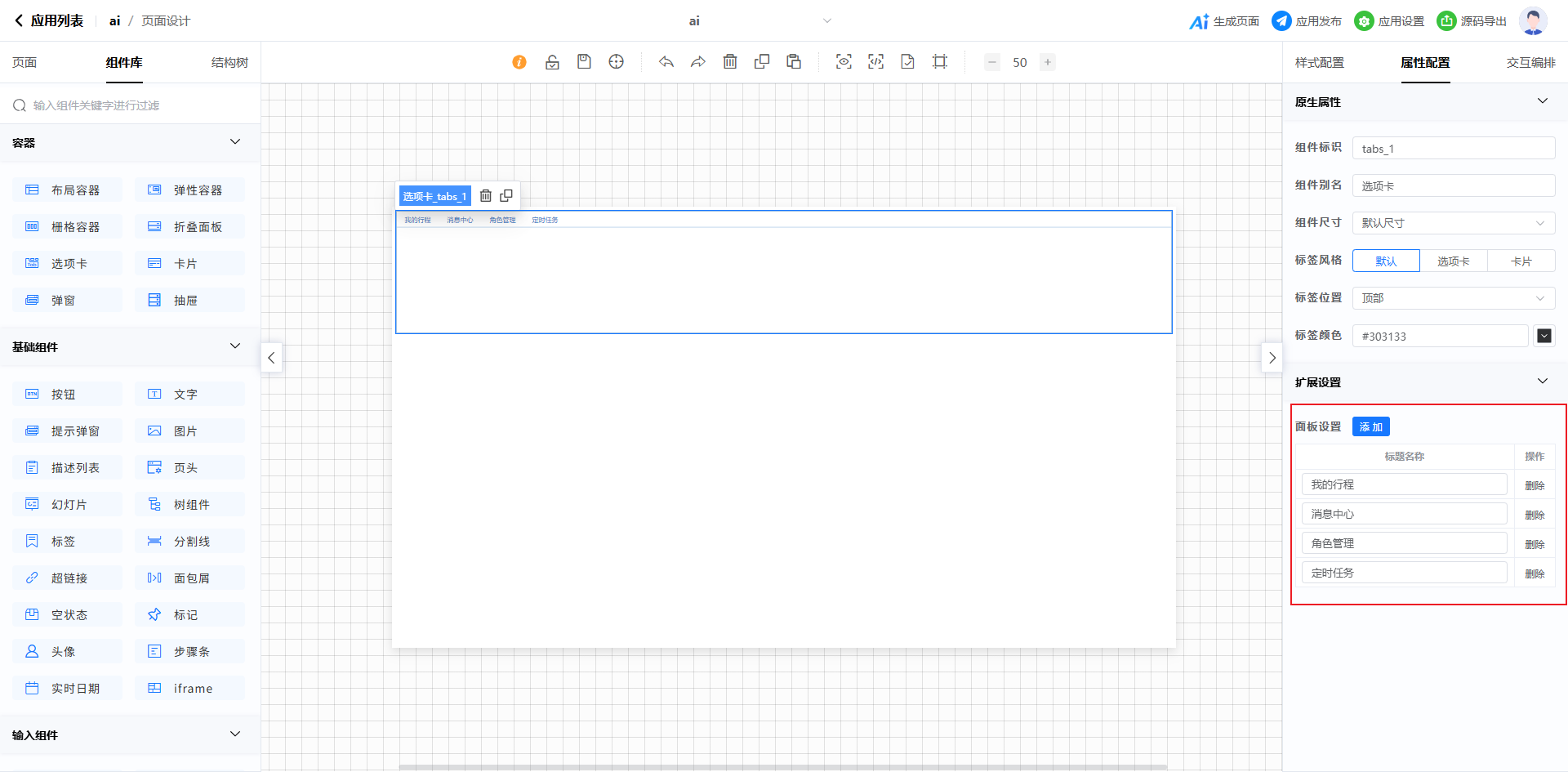Click the trash delete icon in toolbar
Screen dimensions: 1568x772
(730, 62)
